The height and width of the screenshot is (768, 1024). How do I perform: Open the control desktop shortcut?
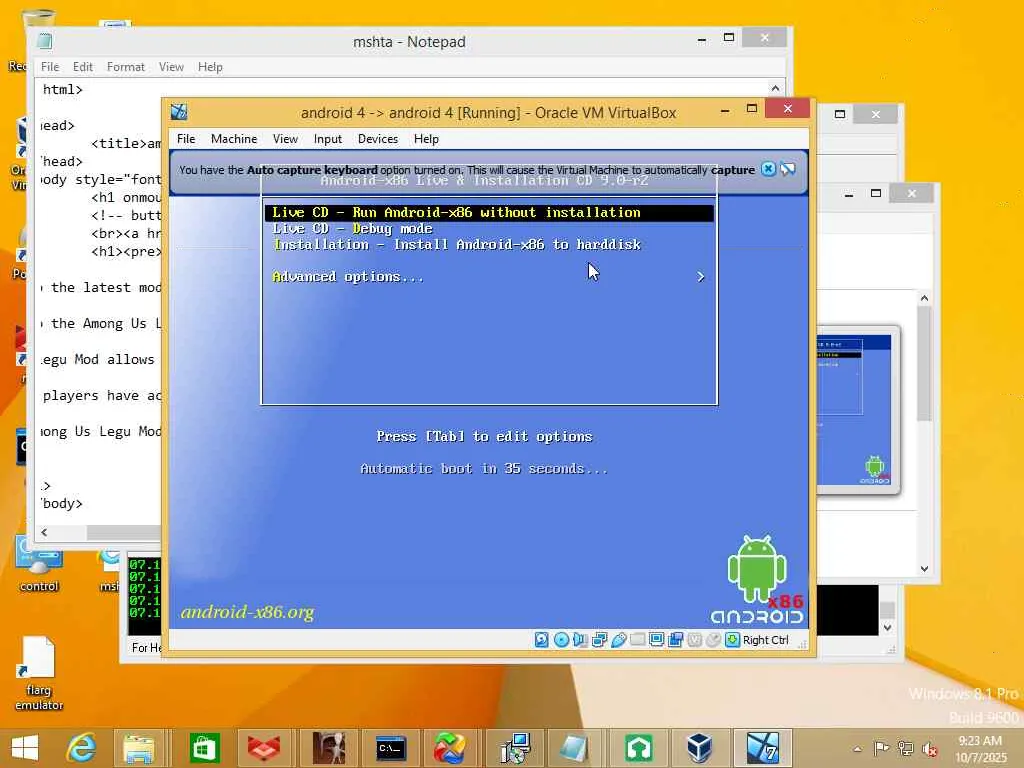[39, 564]
